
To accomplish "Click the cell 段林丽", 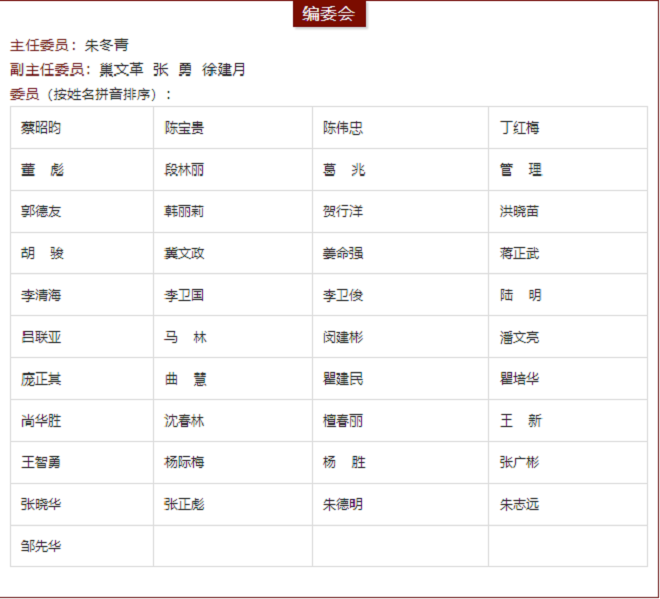I will coord(233,170).
